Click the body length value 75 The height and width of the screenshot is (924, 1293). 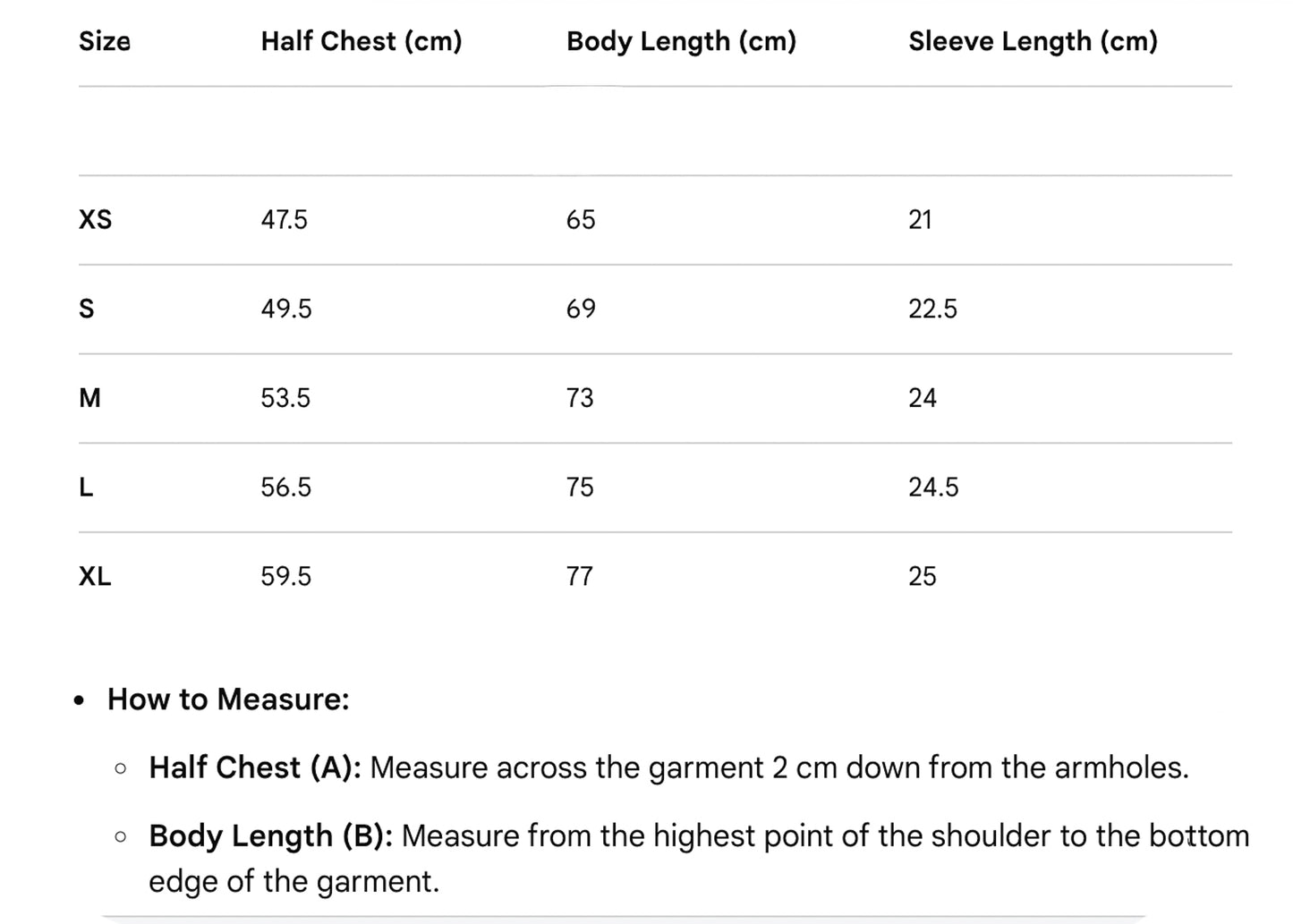(x=580, y=487)
